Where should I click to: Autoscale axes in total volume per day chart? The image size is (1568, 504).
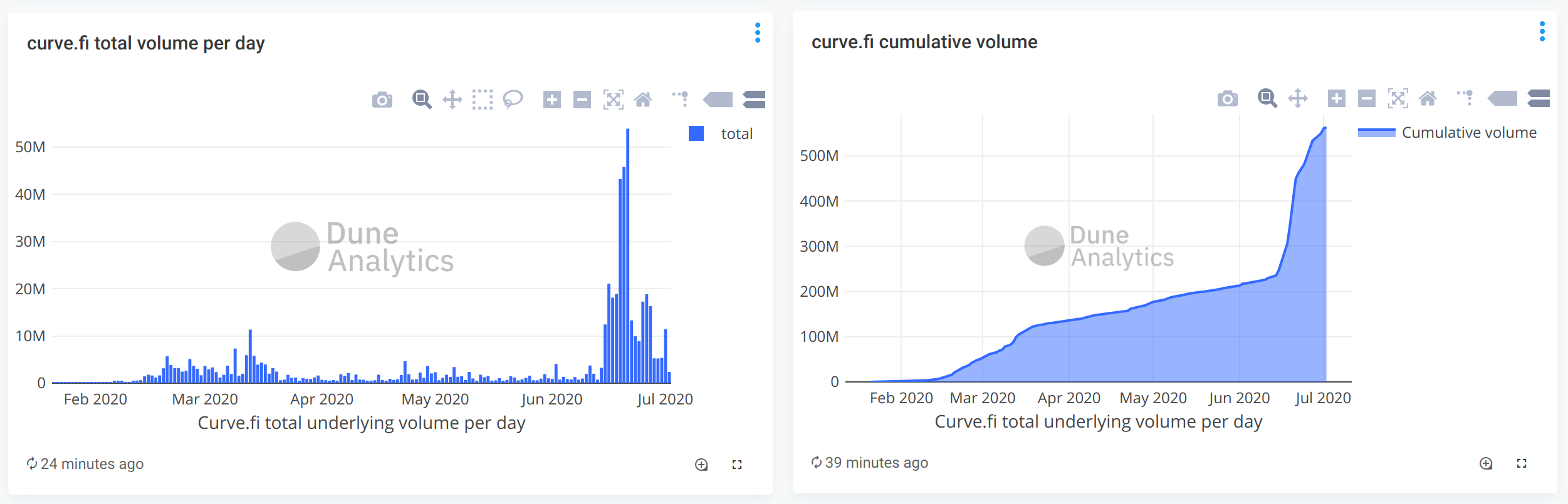click(613, 100)
